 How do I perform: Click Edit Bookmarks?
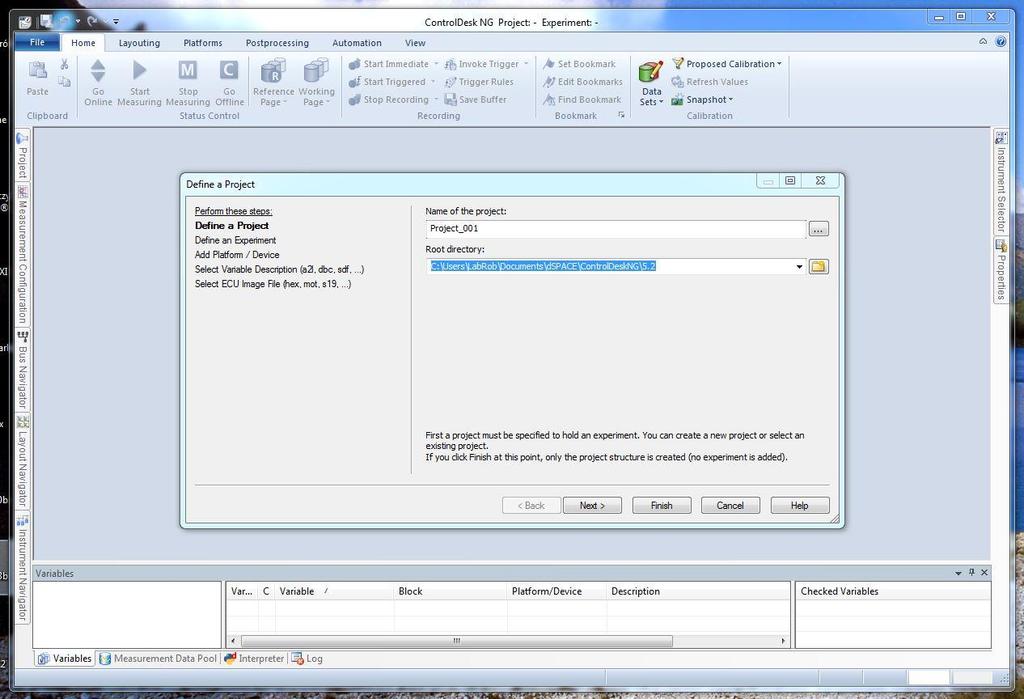click(583, 82)
